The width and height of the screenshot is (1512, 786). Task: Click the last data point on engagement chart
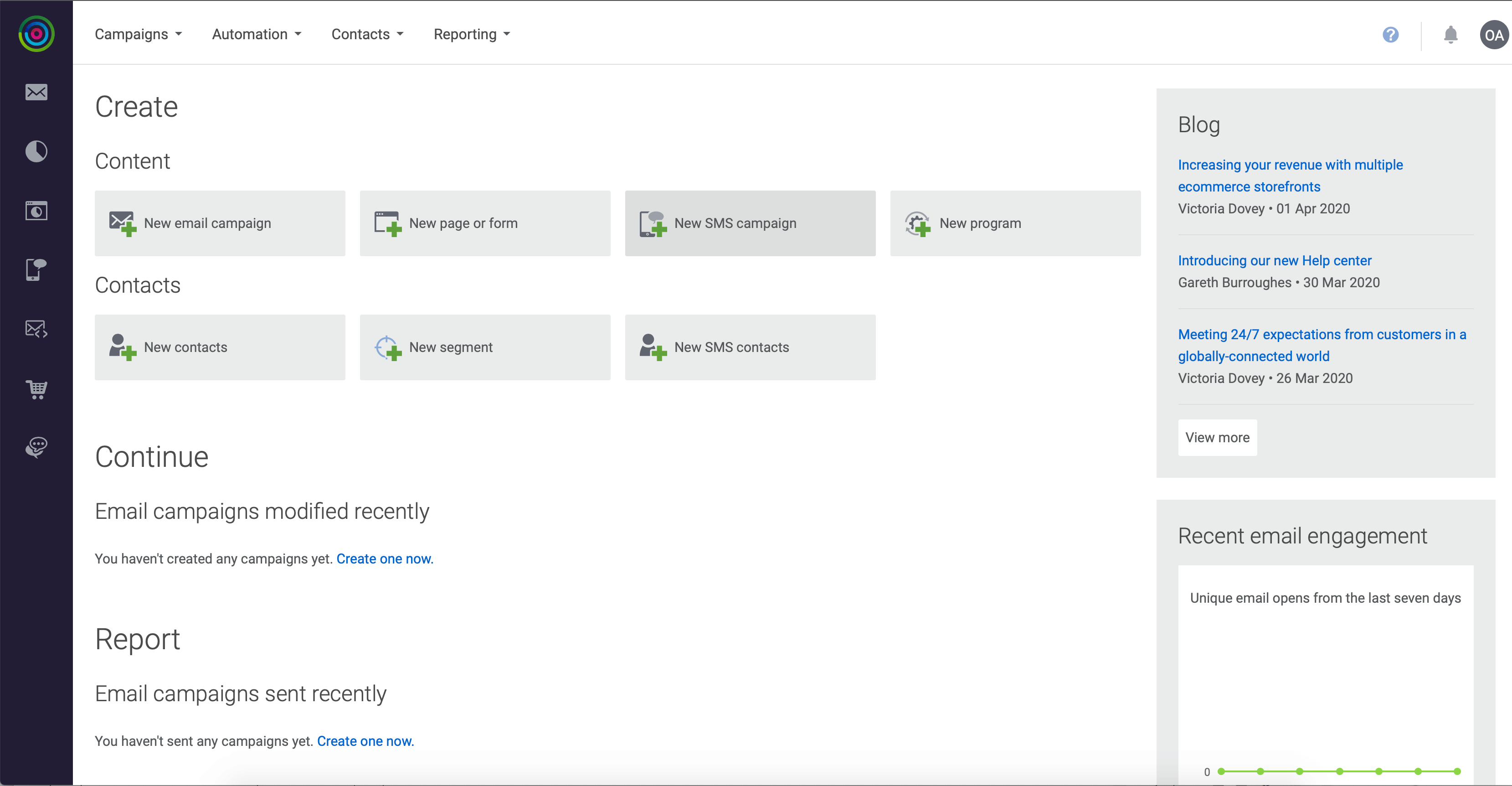point(1457,771)
